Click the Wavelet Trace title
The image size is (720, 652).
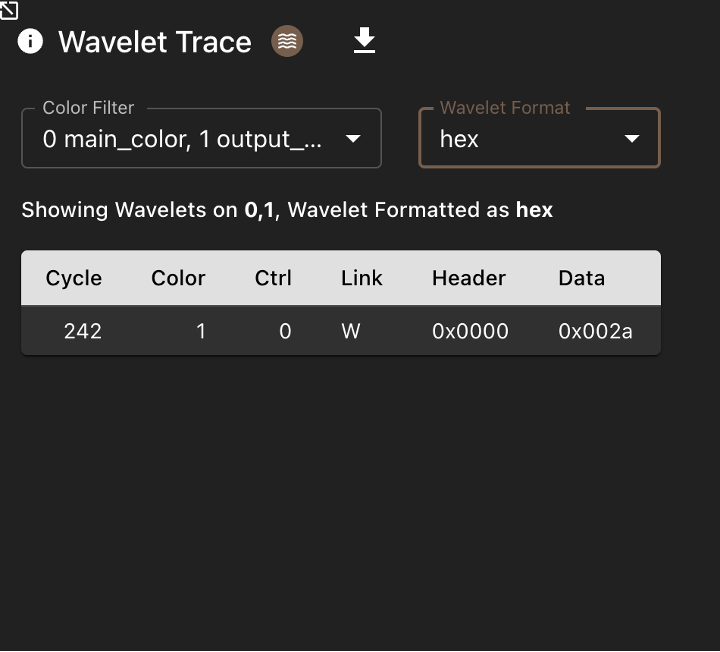[x=155, y=42]
